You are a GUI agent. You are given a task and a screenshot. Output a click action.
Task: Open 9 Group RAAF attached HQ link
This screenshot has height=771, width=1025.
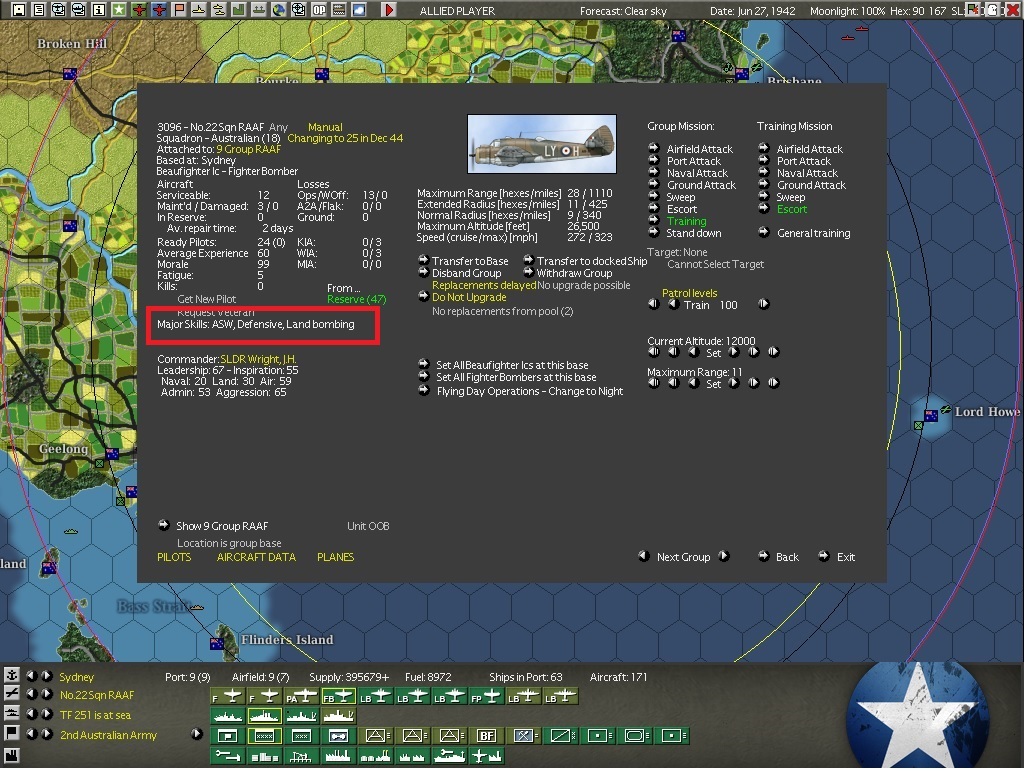click(x=248, y=149)
